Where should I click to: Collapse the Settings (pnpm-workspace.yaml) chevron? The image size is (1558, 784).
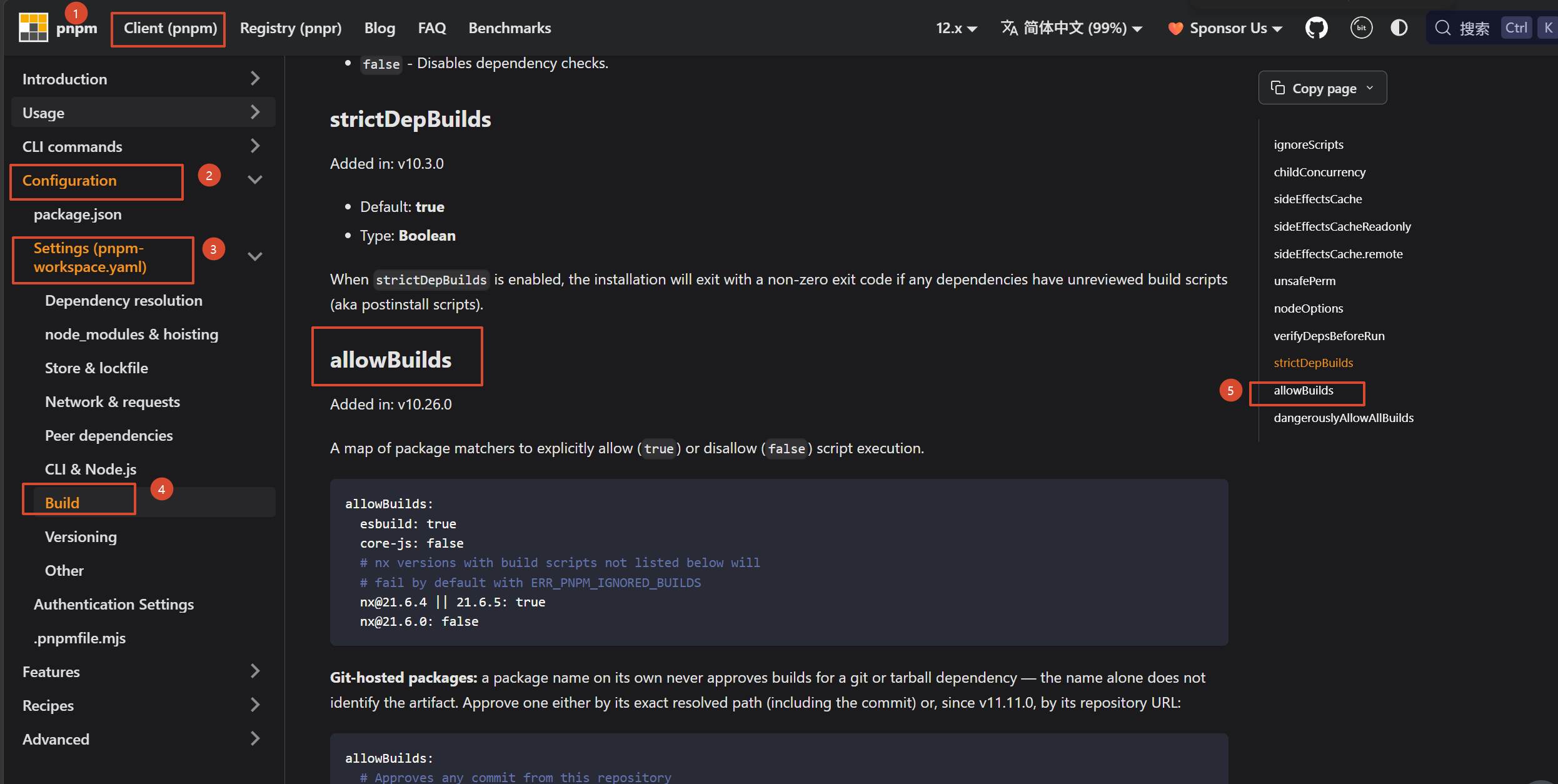point(254,257)
